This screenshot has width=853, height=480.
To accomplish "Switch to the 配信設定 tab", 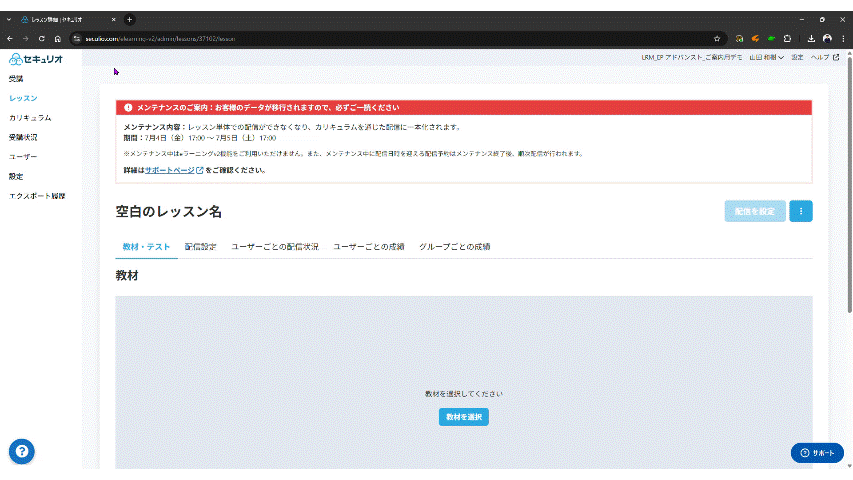I will (x=200, y=247).
